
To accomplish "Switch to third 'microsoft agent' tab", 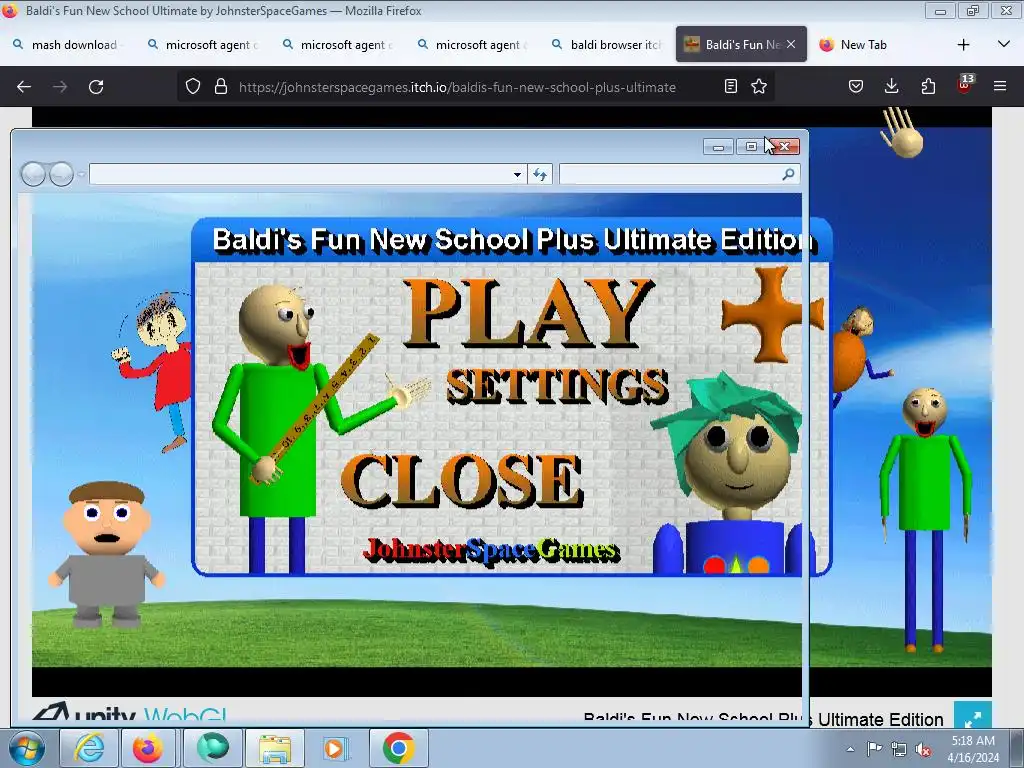I will point(473,44).
